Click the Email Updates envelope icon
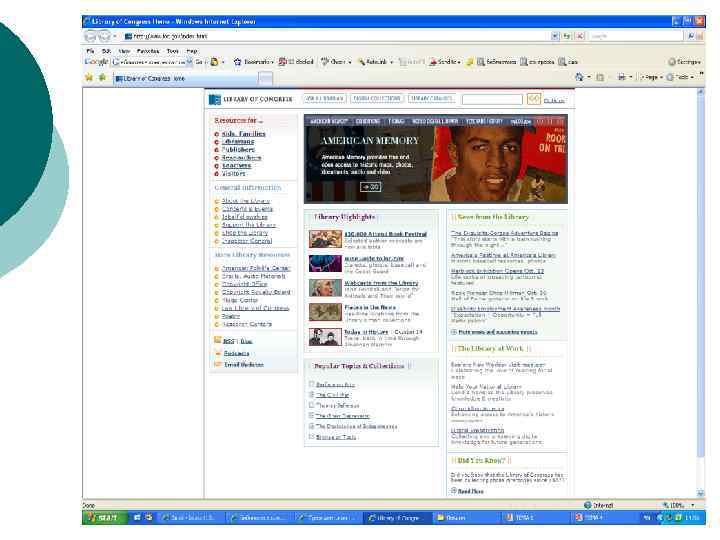 click(x=218, y=365)
